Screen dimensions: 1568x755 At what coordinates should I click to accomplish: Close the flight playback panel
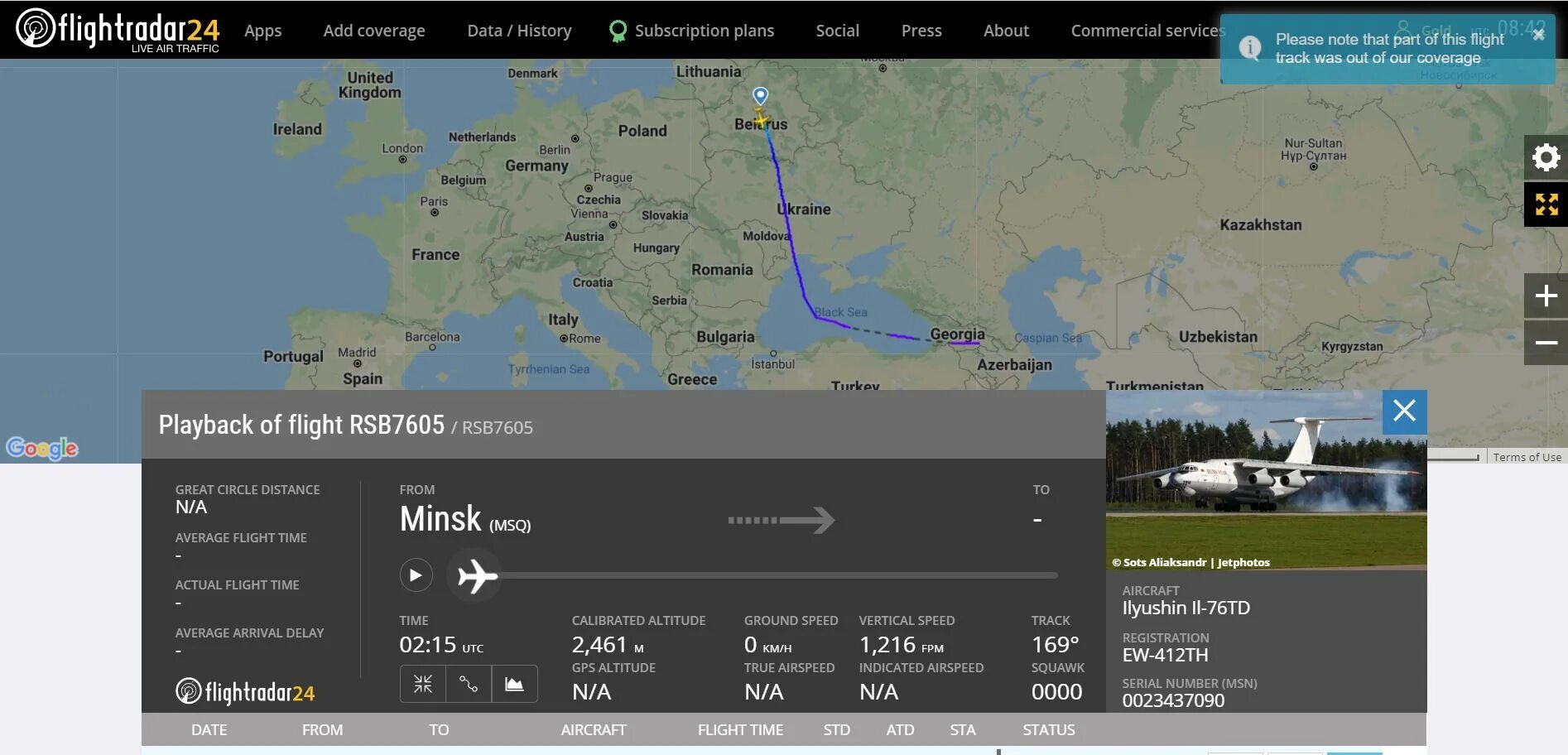click(x=1404, y=411)
